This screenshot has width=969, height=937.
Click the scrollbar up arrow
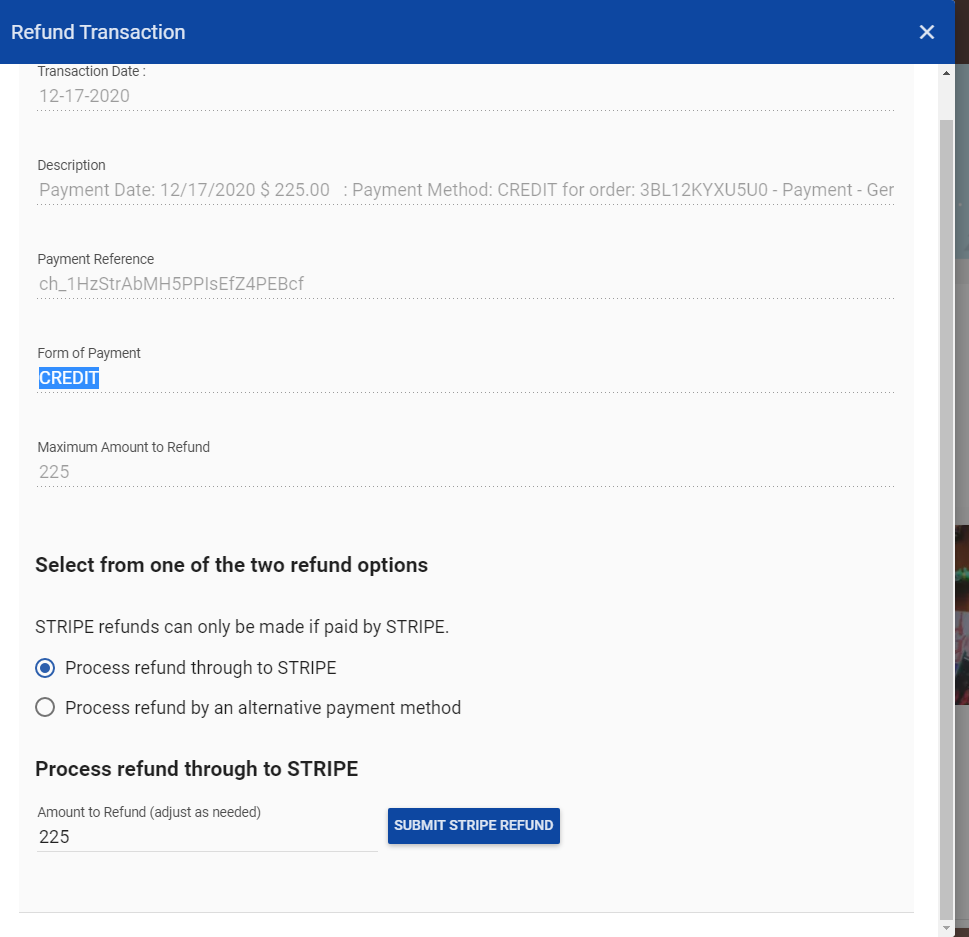946,73
